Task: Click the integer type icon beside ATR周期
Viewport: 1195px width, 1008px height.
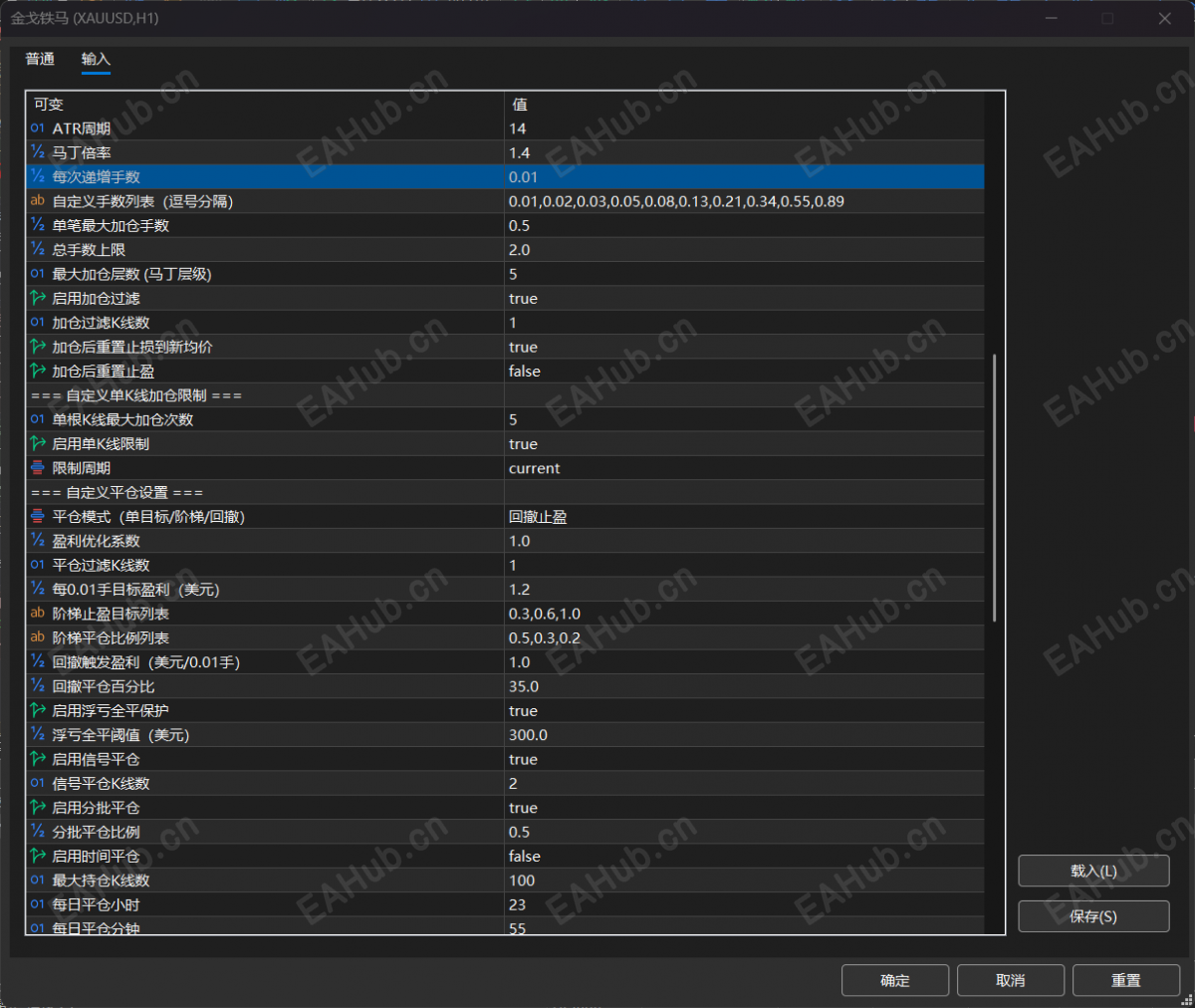Action: click(x=38, y=128)
